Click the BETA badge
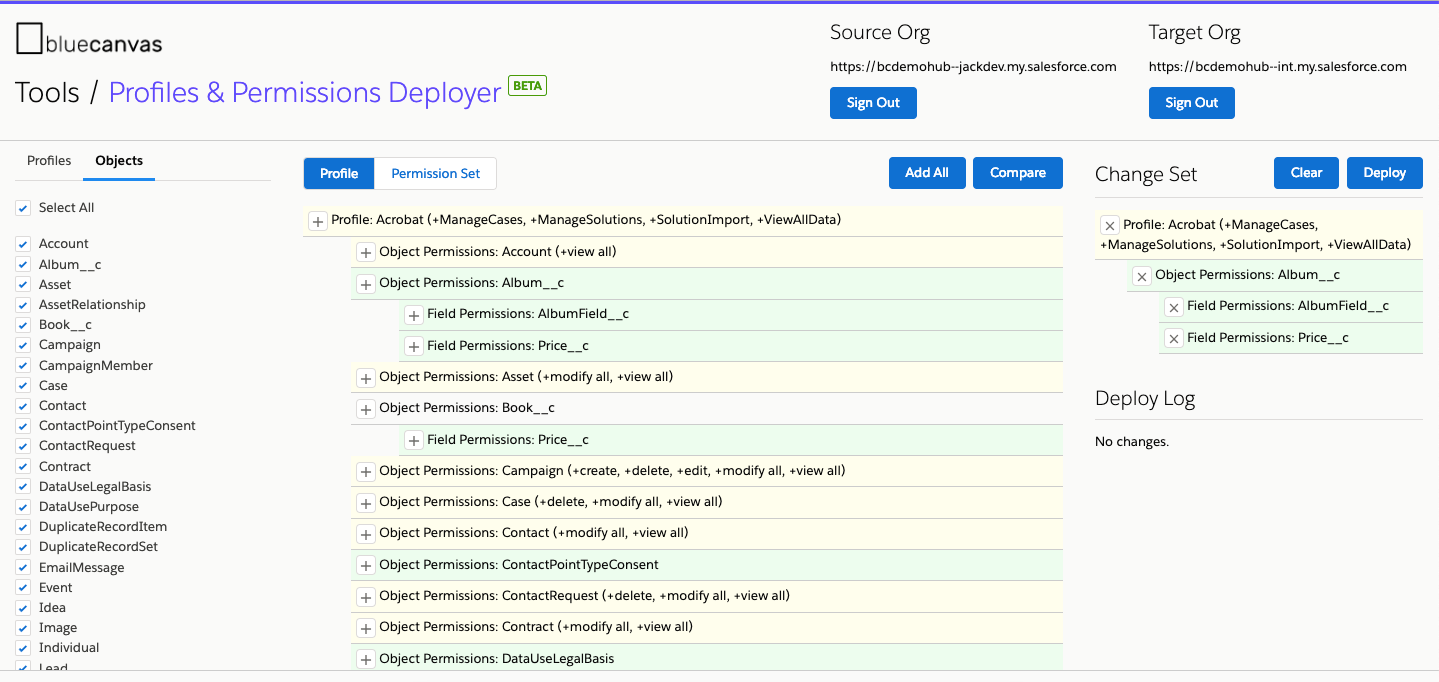Image resolution: width=1439 pixels, height=682 pixels. tap(527, 86)
